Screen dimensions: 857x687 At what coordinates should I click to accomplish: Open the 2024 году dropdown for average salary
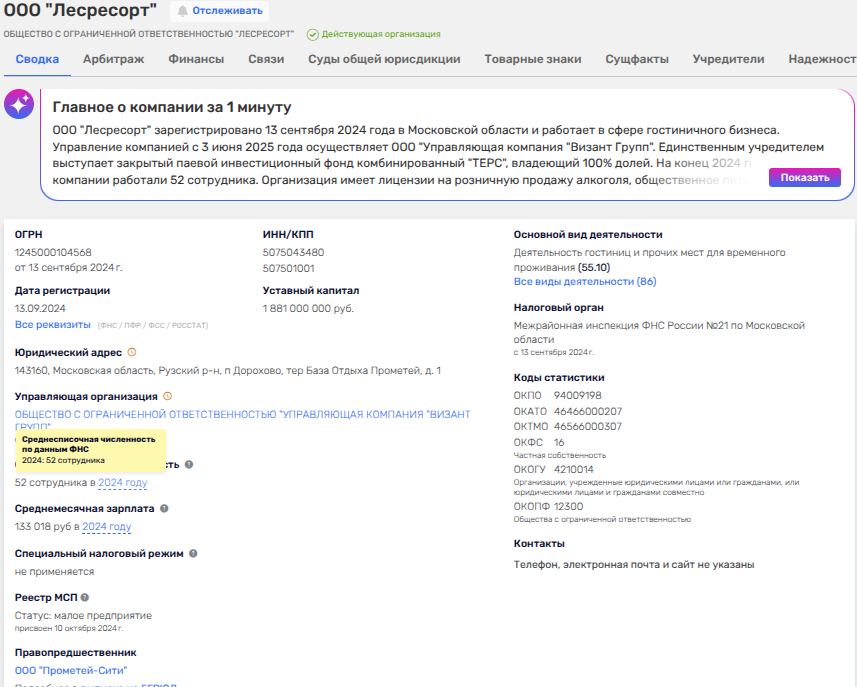tap(106, 527)
